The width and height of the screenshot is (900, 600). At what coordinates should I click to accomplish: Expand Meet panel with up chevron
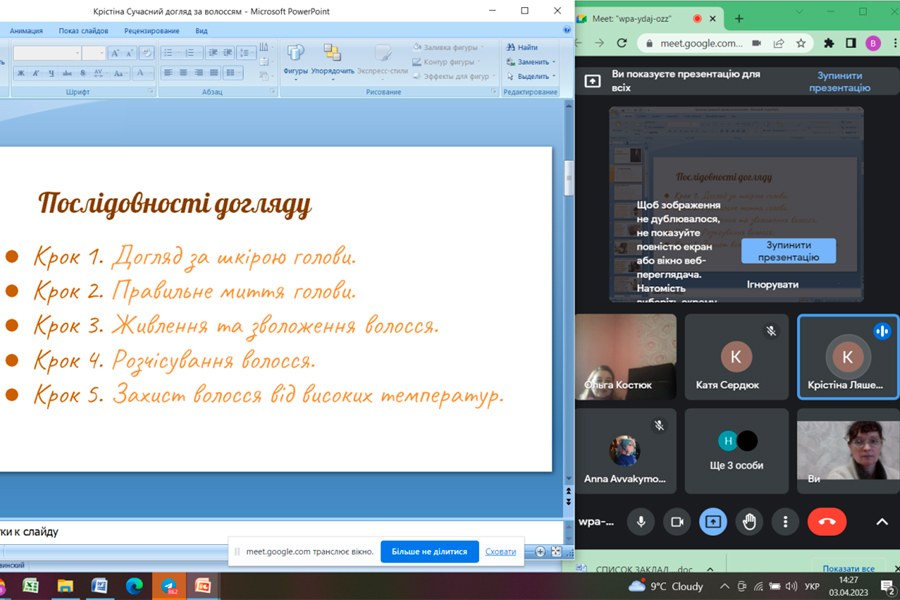coord(882,521)
